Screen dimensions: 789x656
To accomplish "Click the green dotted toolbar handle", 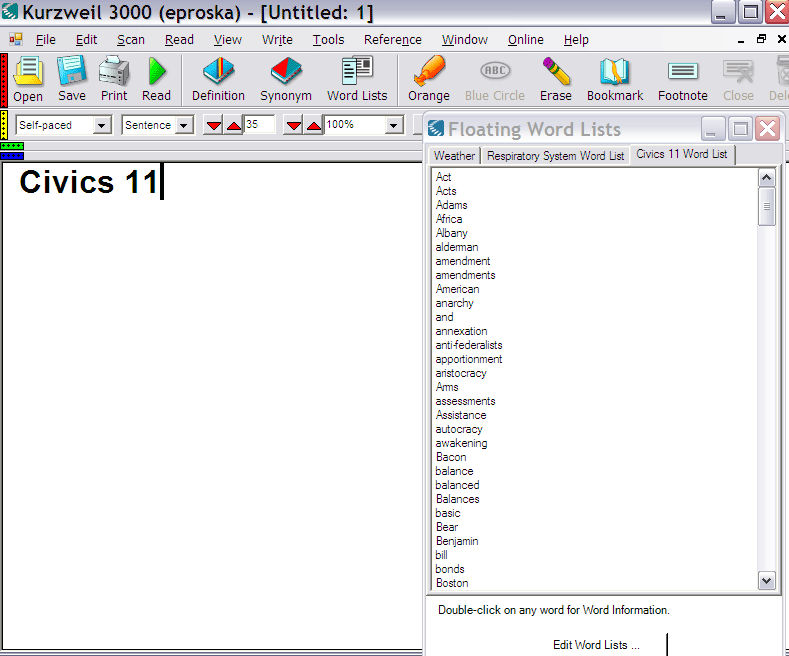I will coord(12,146).
